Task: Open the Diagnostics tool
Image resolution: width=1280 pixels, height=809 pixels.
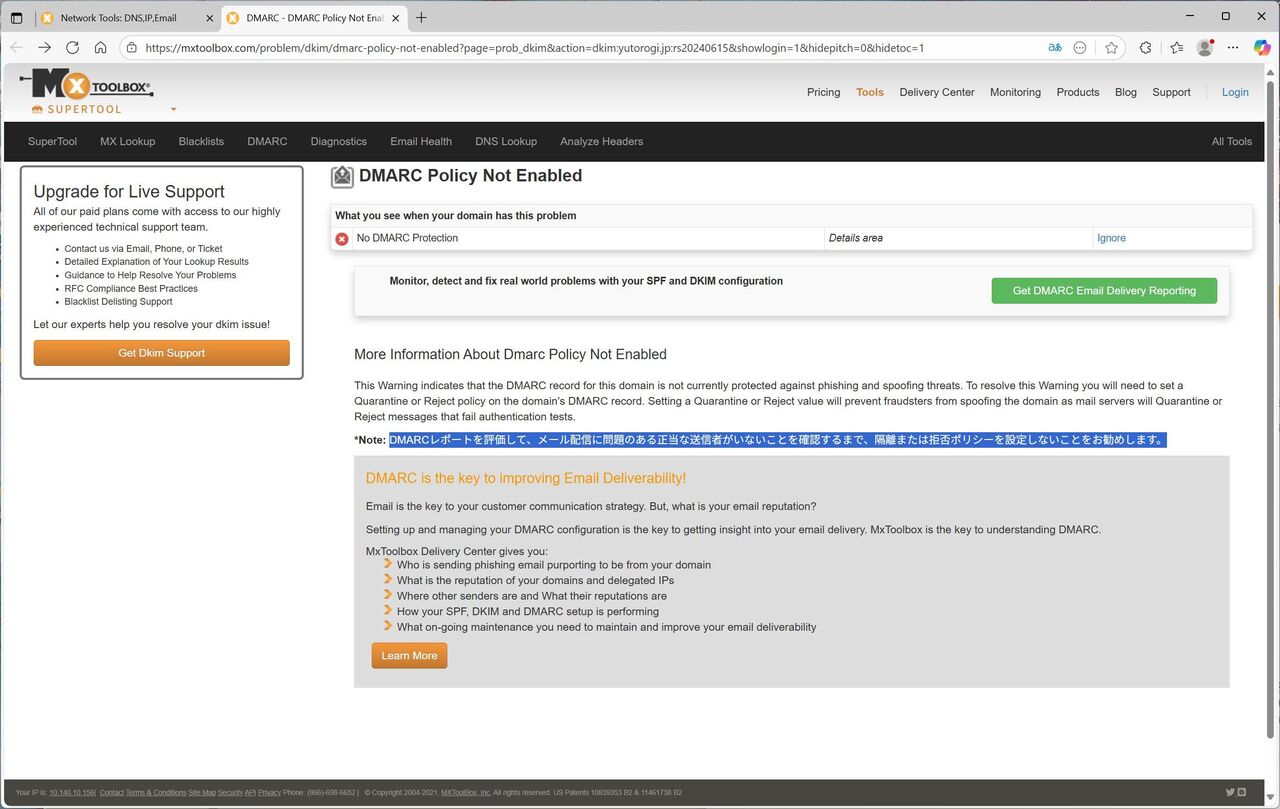Action: [339, 141]
